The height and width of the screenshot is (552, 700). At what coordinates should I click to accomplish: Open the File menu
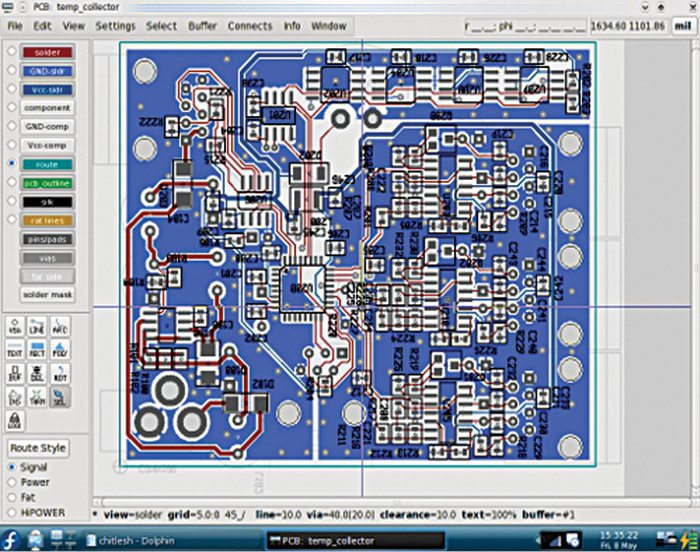click(15, 26)
